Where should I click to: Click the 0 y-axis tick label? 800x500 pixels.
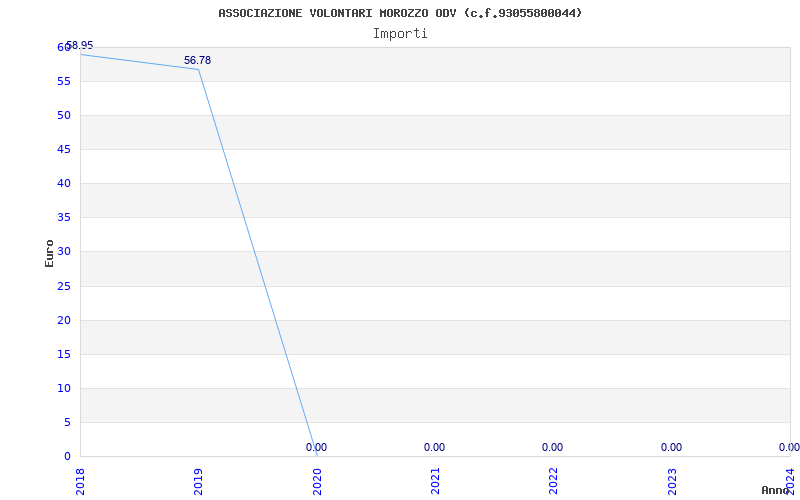pyautogui.click(x=67, y=456)
